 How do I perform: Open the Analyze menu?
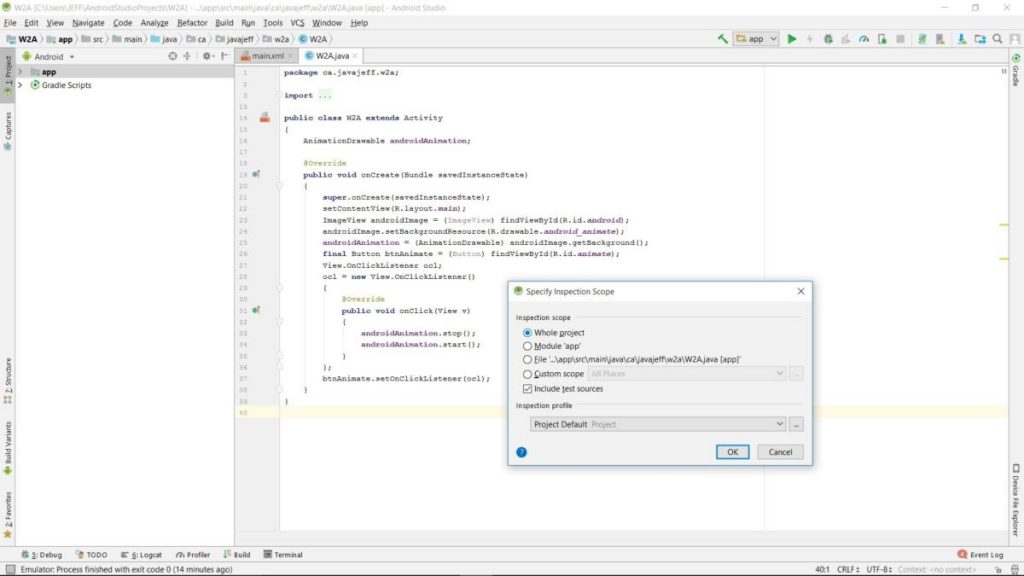point(154,23)
